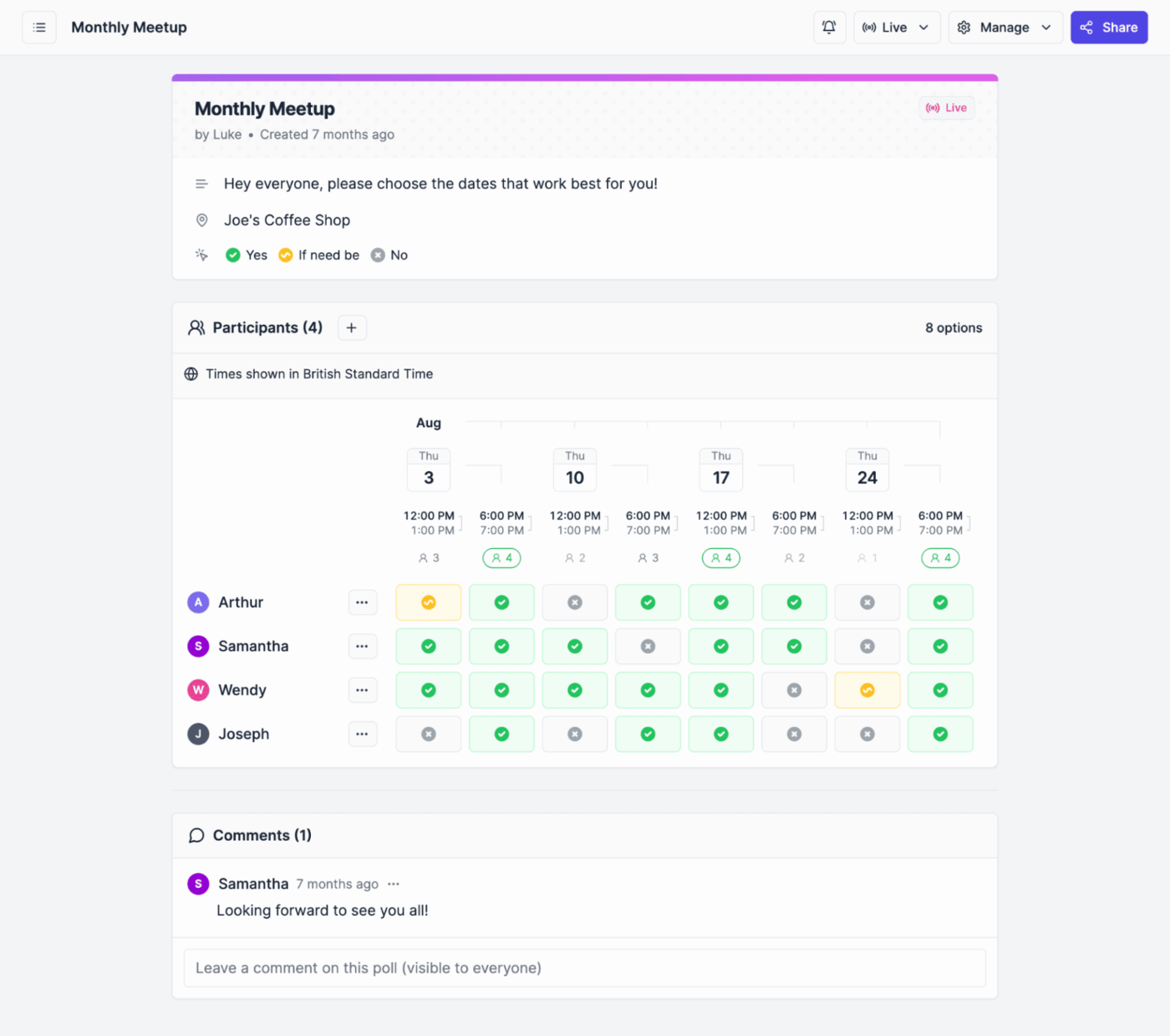This screenshot has height=1036, width=1170.
Task: Click the notification bell icon
Action: 829,27
